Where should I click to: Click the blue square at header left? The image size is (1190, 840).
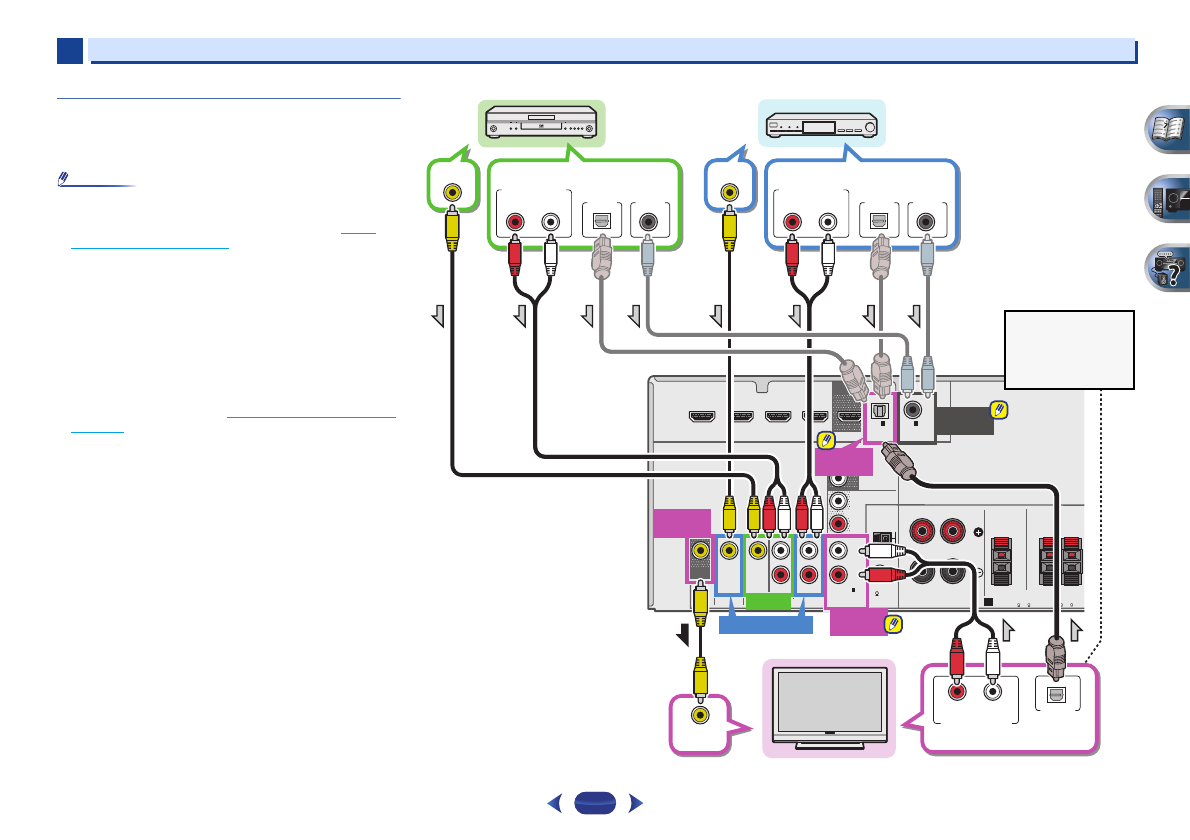click(69, 50)
